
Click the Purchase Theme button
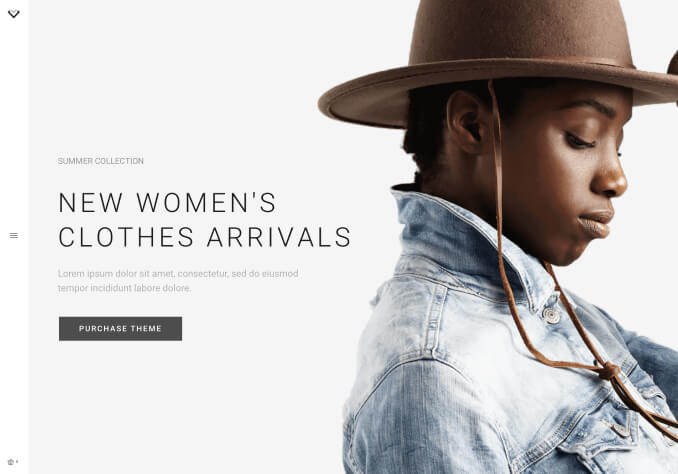coord(120,329)
